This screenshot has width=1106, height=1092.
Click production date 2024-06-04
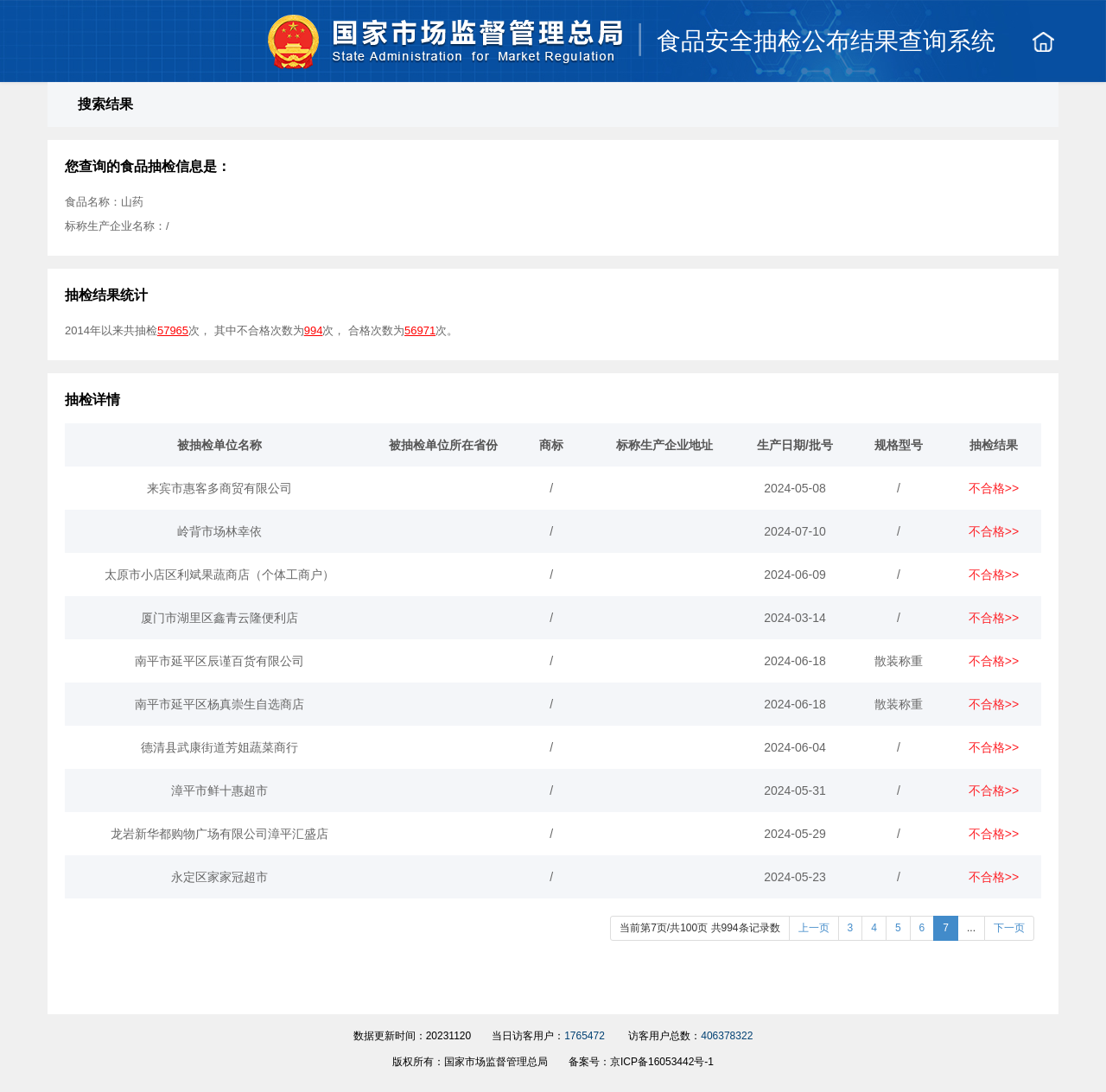[795, 747]
